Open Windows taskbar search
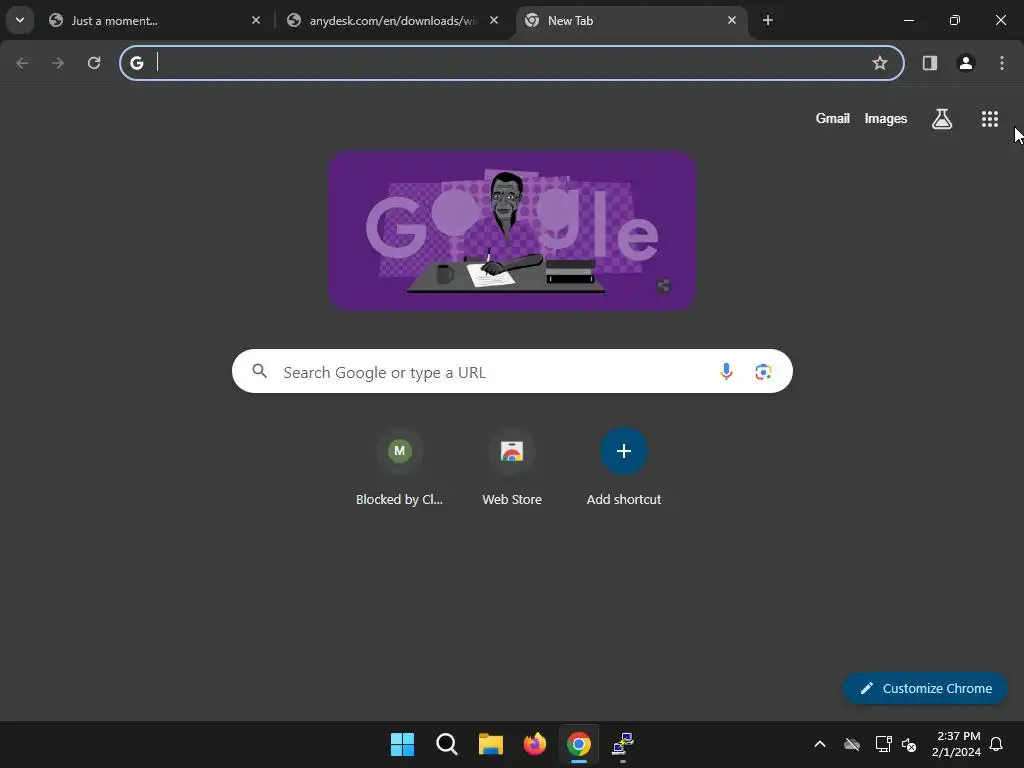This screenshot has height=768, width=1024. (447, 744)
